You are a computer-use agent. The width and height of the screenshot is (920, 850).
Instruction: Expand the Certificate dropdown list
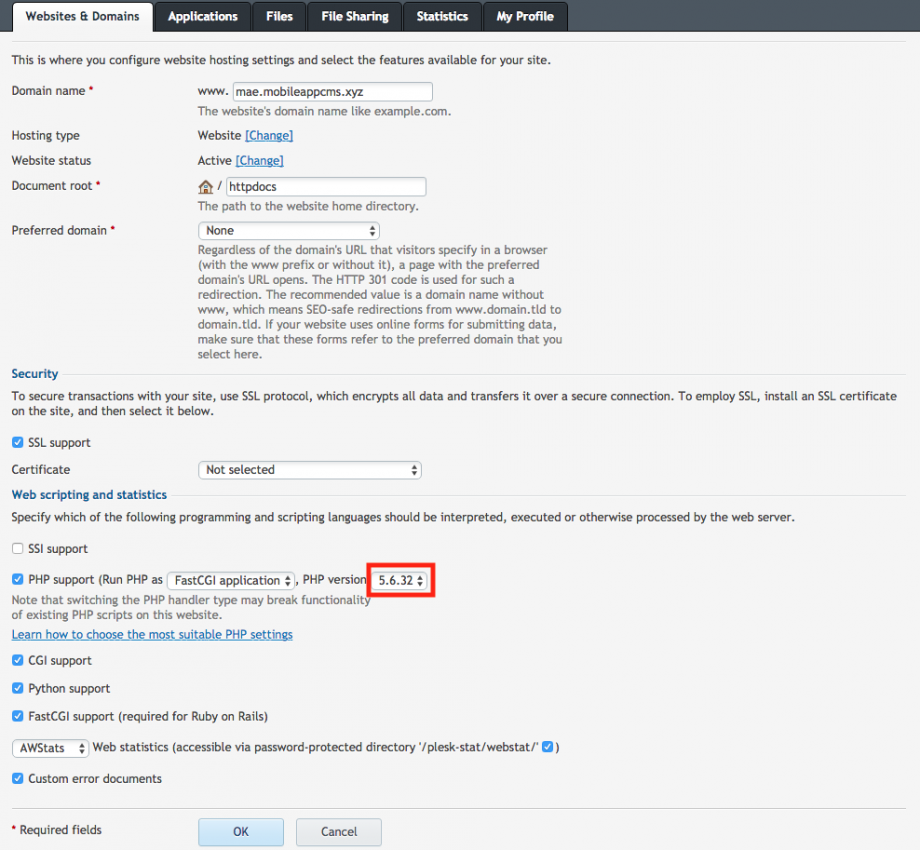pos(310,470)
